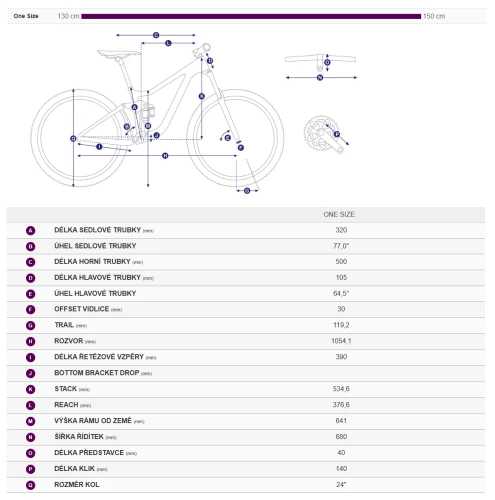Select the N handlebar-width marker in the diagram
Image resolution: width=495 pixels, height=500 pixels.
(320, 78)
